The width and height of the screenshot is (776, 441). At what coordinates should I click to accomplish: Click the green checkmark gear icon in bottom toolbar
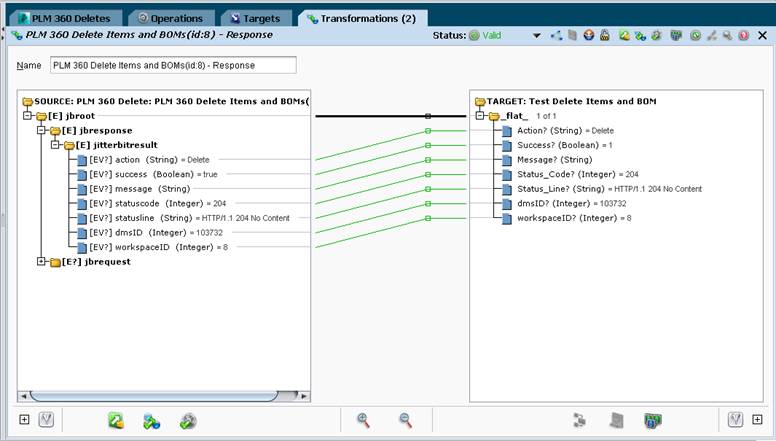(x=188, y=421)
